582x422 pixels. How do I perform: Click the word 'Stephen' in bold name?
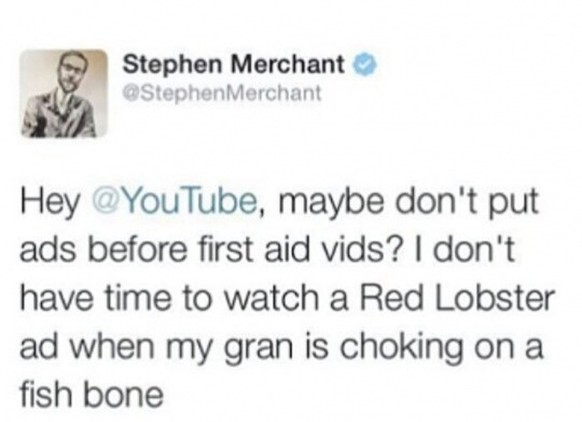pyautogui.click(x=175, y=65)
